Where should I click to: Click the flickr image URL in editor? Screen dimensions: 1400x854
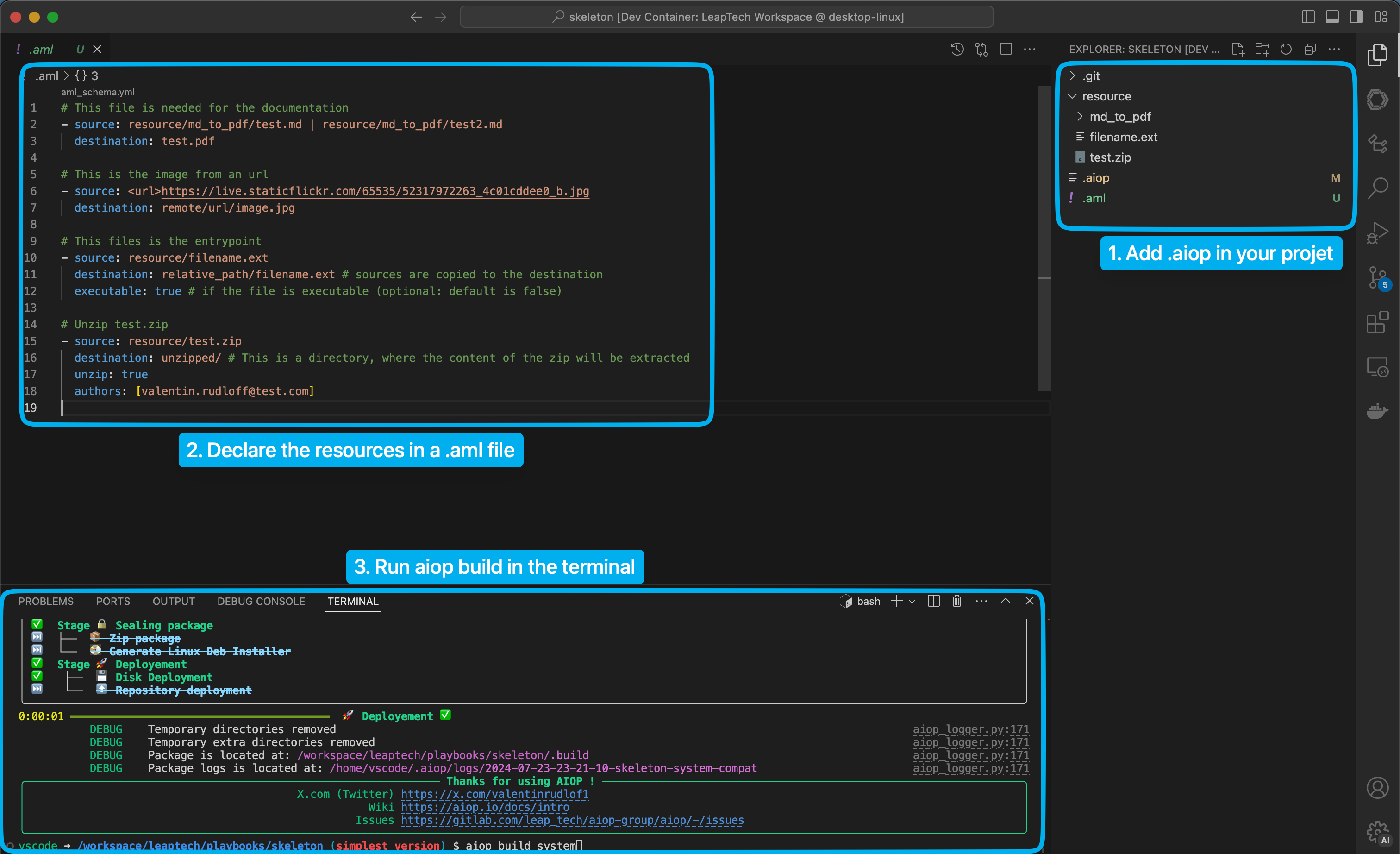click(x=375, y=191)
